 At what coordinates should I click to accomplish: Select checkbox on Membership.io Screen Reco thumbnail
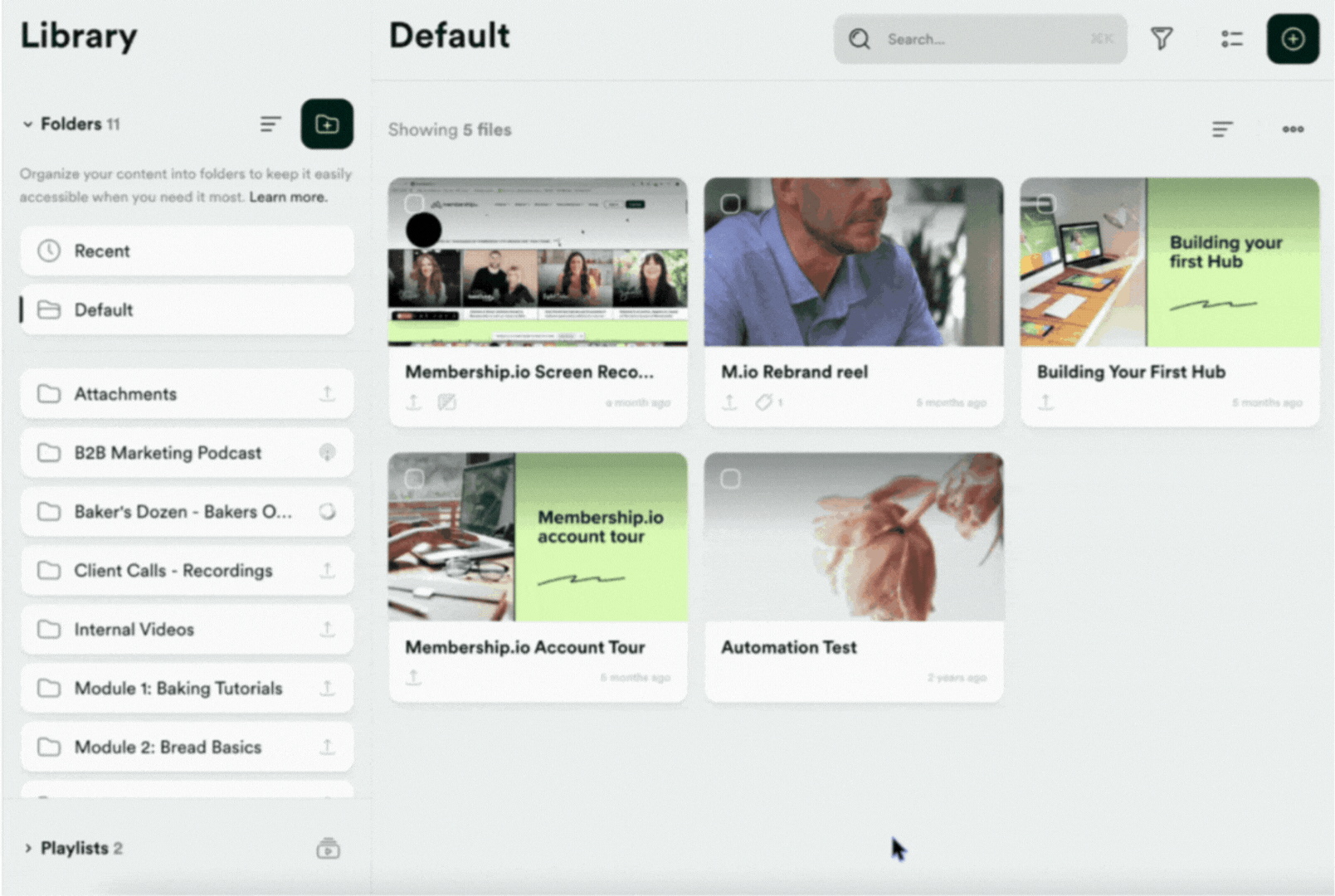pos(414,203)
